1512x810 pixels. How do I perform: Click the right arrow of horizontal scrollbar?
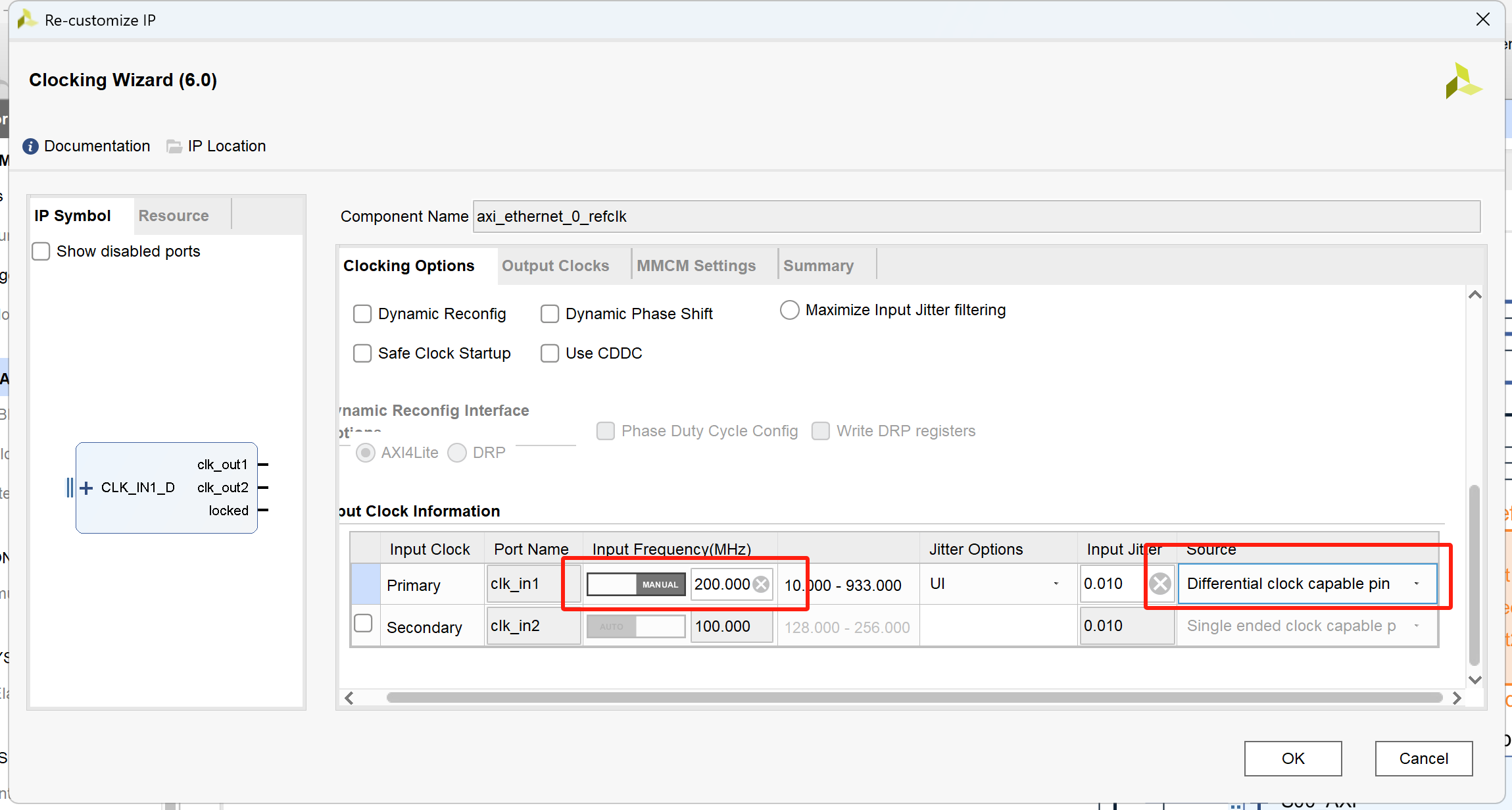[1457, 698]
